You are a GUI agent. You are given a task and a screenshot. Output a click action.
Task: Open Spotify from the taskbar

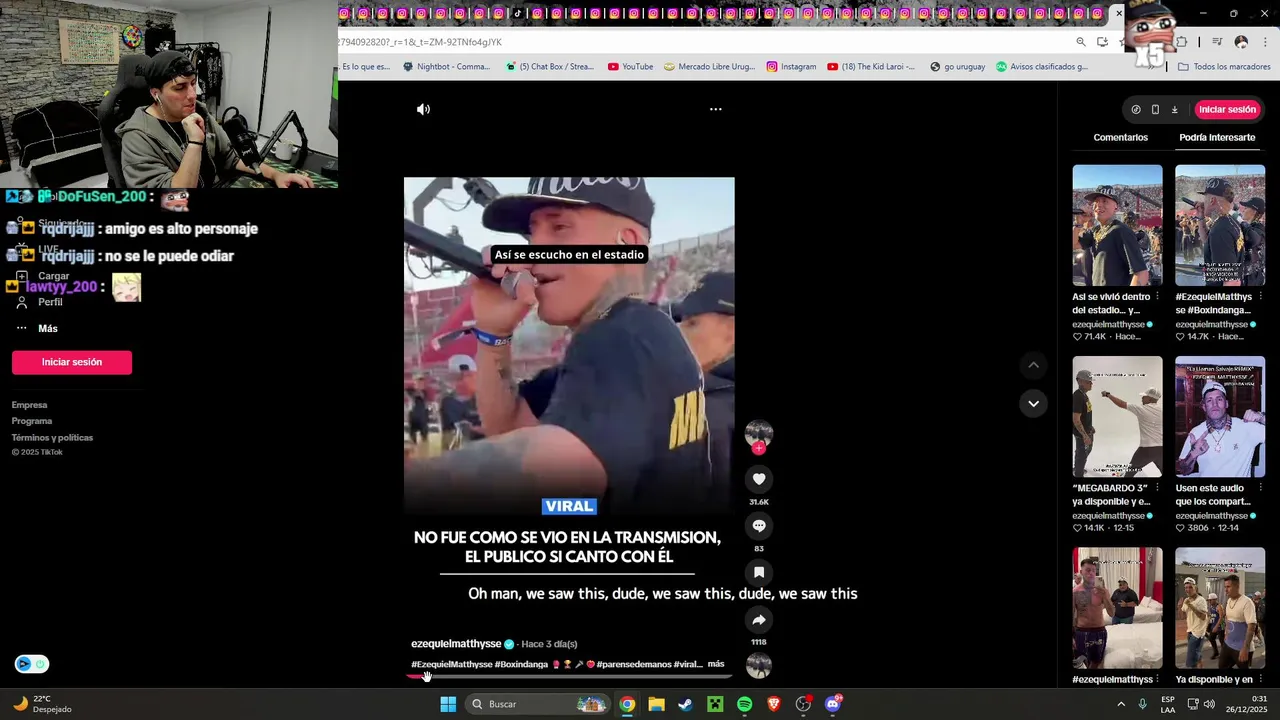pos(744,704)
